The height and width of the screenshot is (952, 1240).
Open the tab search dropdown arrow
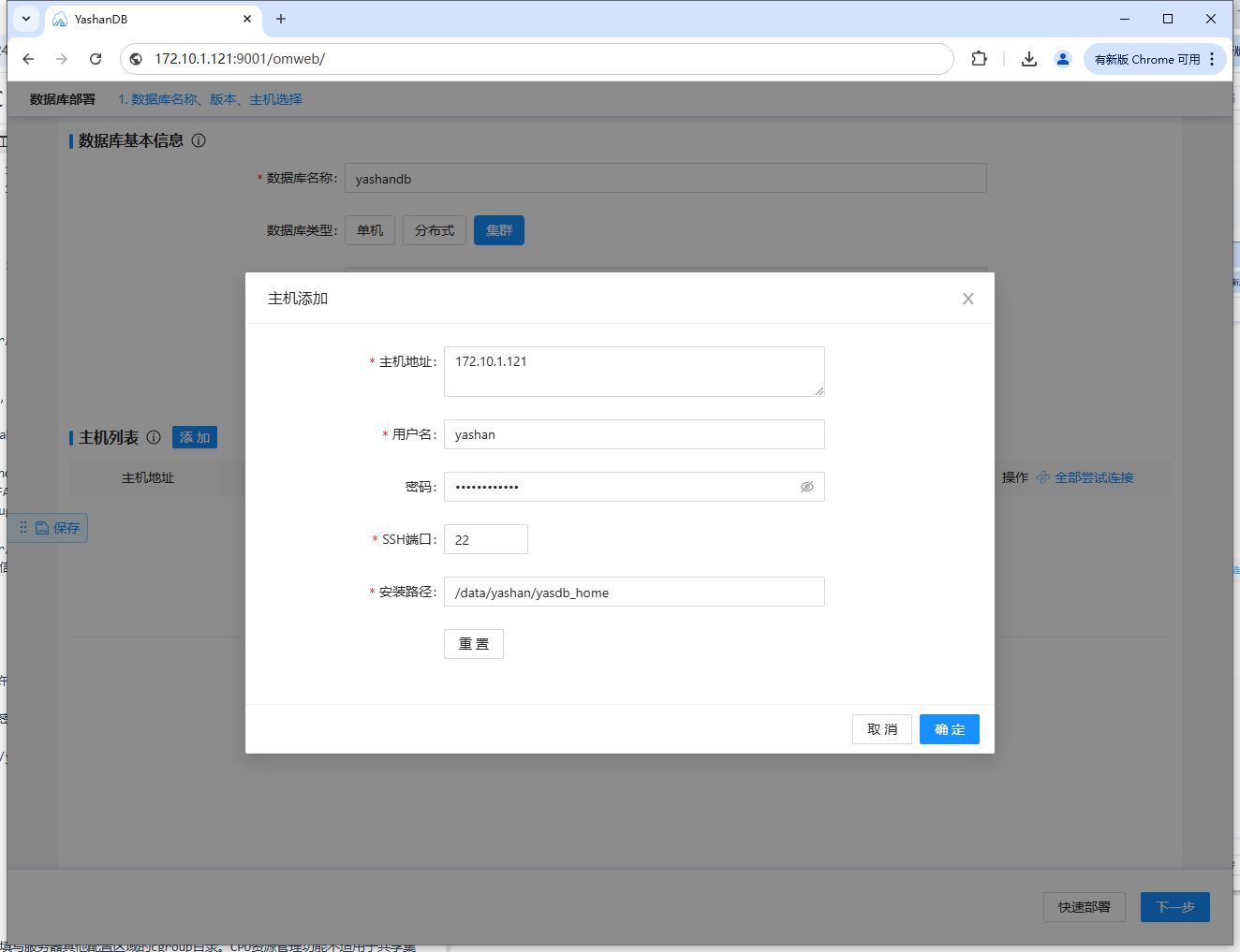click(26, 19)
